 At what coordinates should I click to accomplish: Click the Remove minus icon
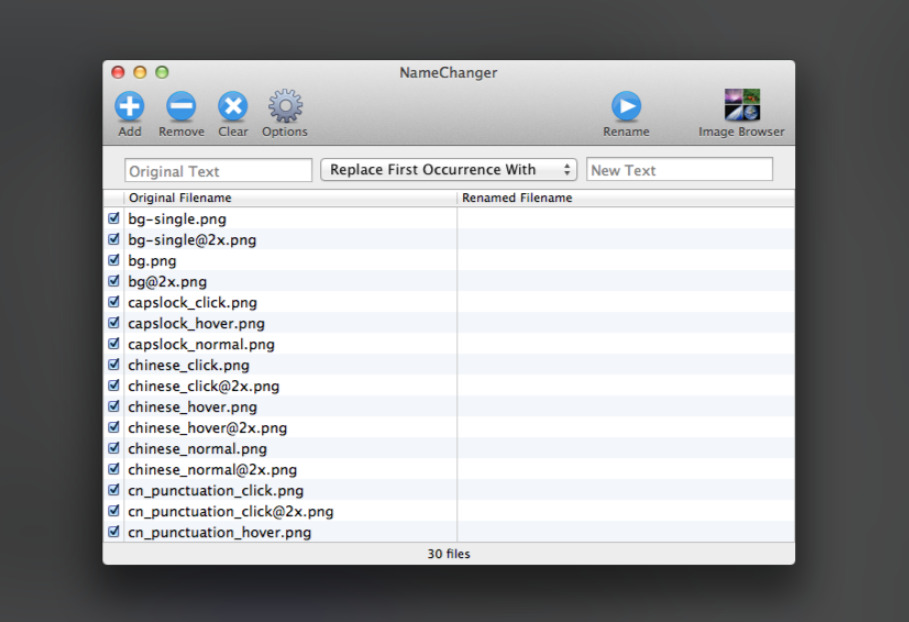(x=181, y=106)
